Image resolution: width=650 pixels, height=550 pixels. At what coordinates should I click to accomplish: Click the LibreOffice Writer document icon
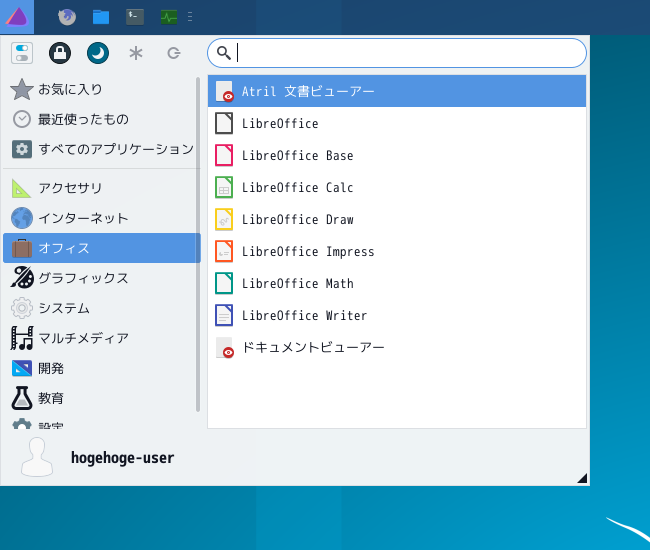coord(224,315)
